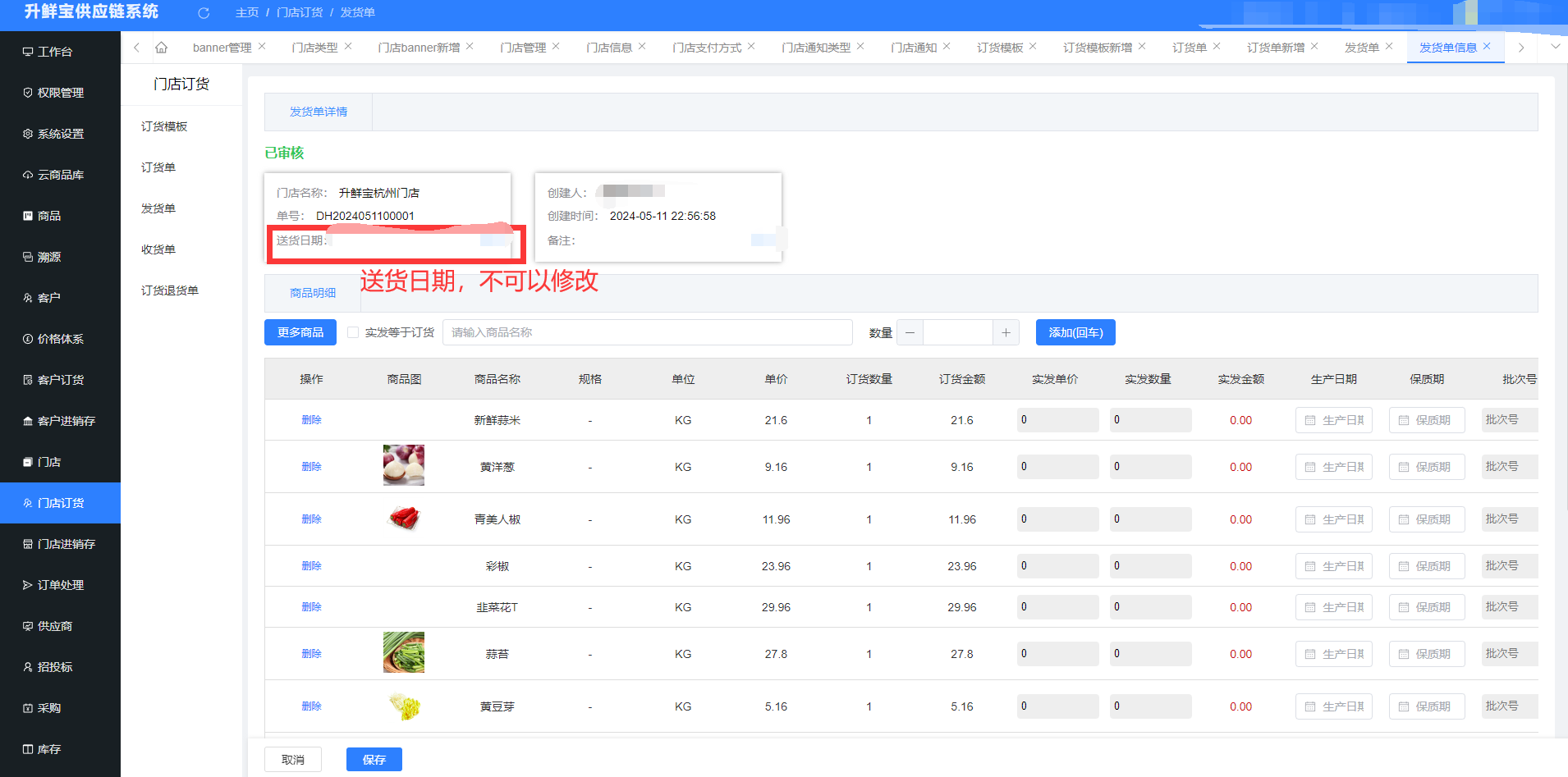Click the 请输入商品名称 search field
The width and height of the screenshot is (1568, 777).
pyautogui.click(x=648, y=332)
